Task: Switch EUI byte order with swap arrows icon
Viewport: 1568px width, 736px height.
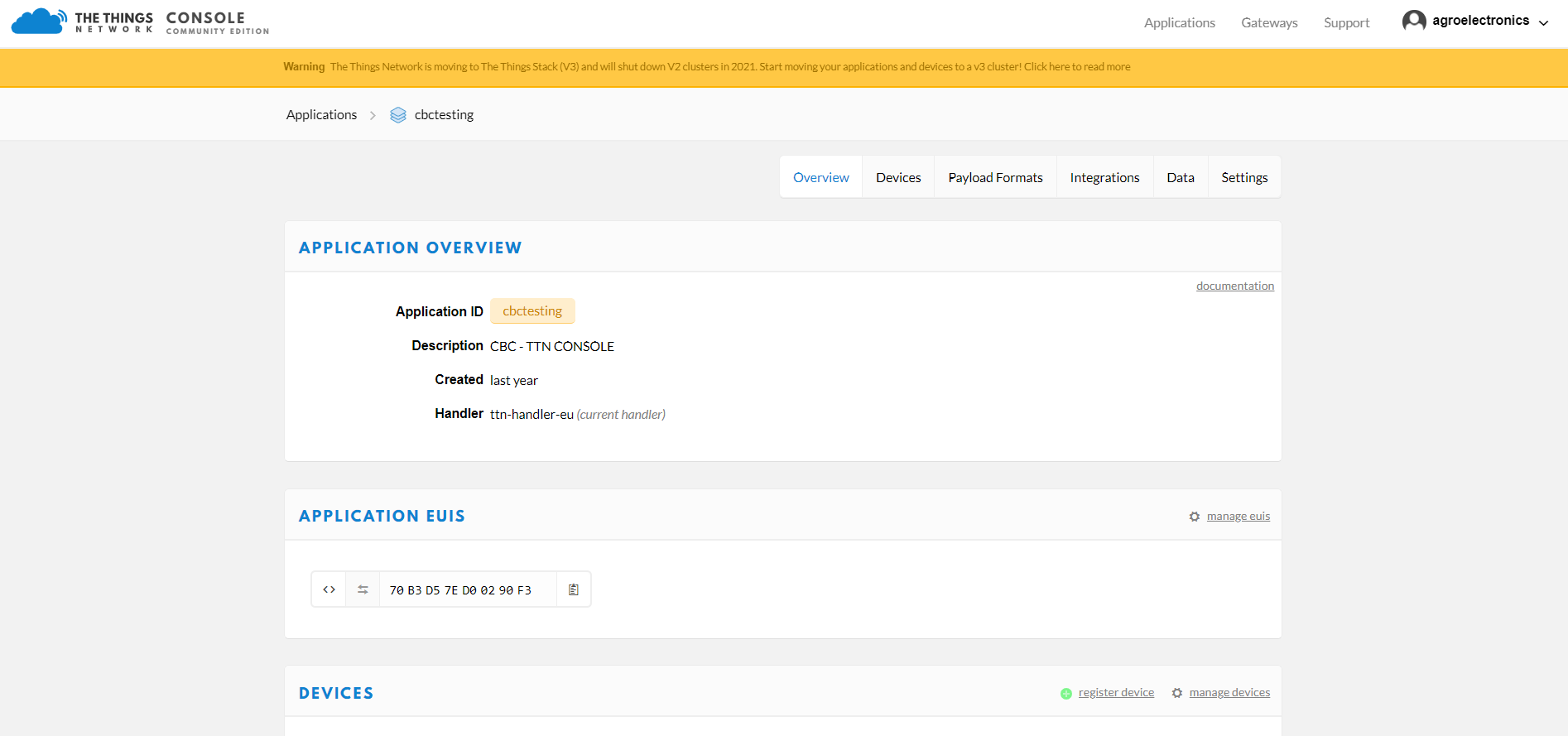Action: click(363, 589)
